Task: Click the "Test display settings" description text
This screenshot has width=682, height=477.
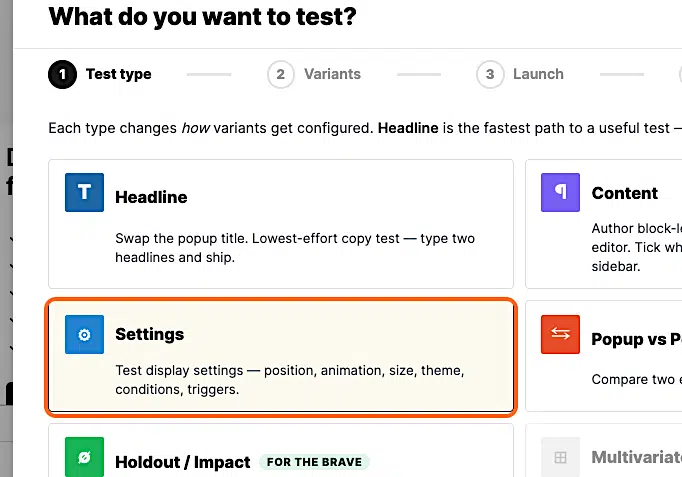Action: point(290,380)
